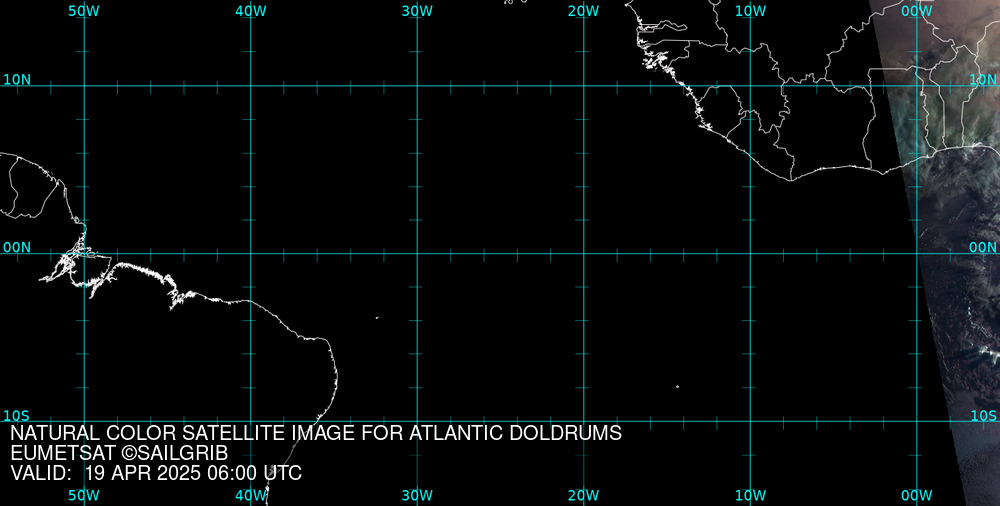Click the bottom 20W longitude label

point(584,495)
